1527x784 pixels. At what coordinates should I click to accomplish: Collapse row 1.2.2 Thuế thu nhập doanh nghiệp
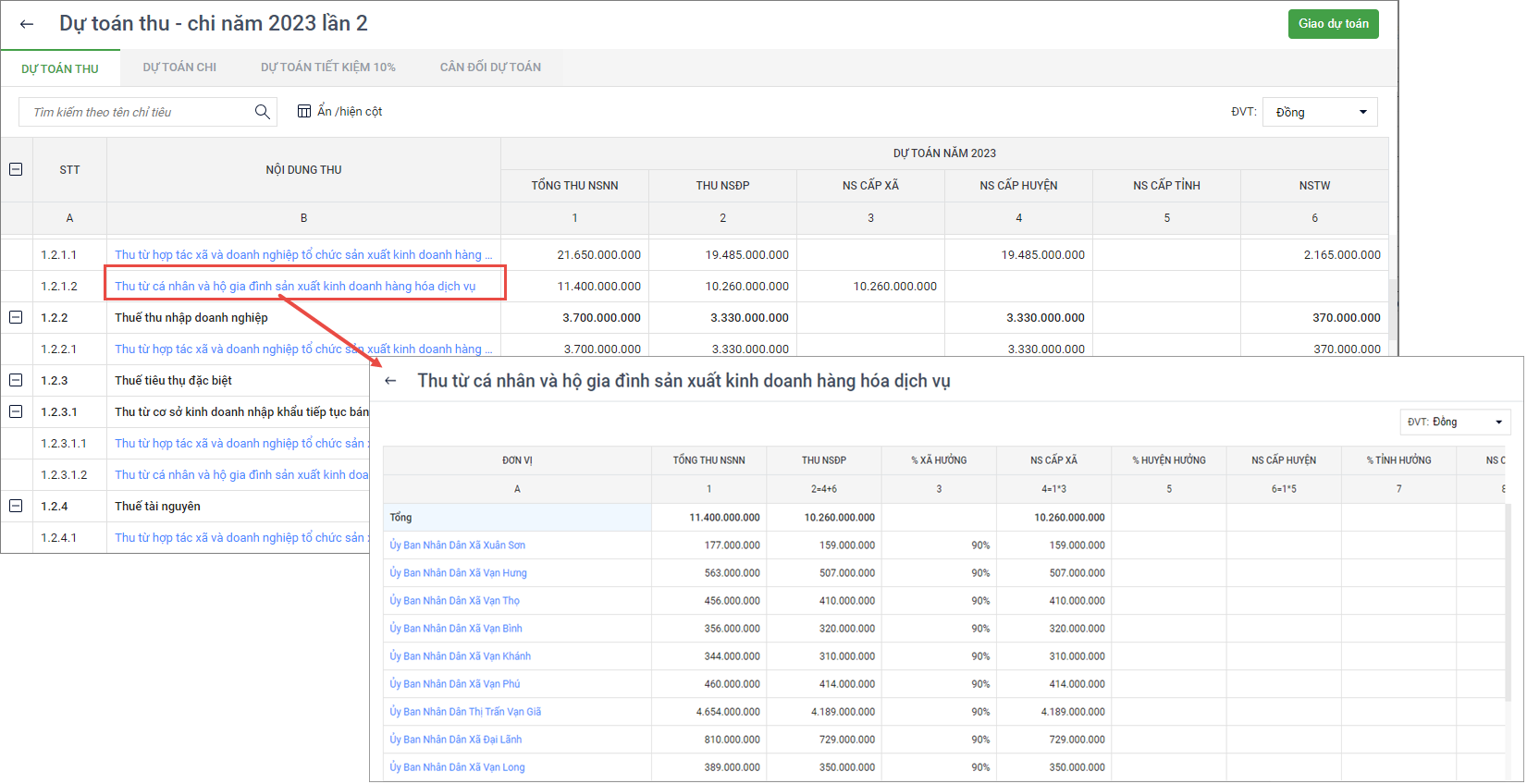click(16, 317)
